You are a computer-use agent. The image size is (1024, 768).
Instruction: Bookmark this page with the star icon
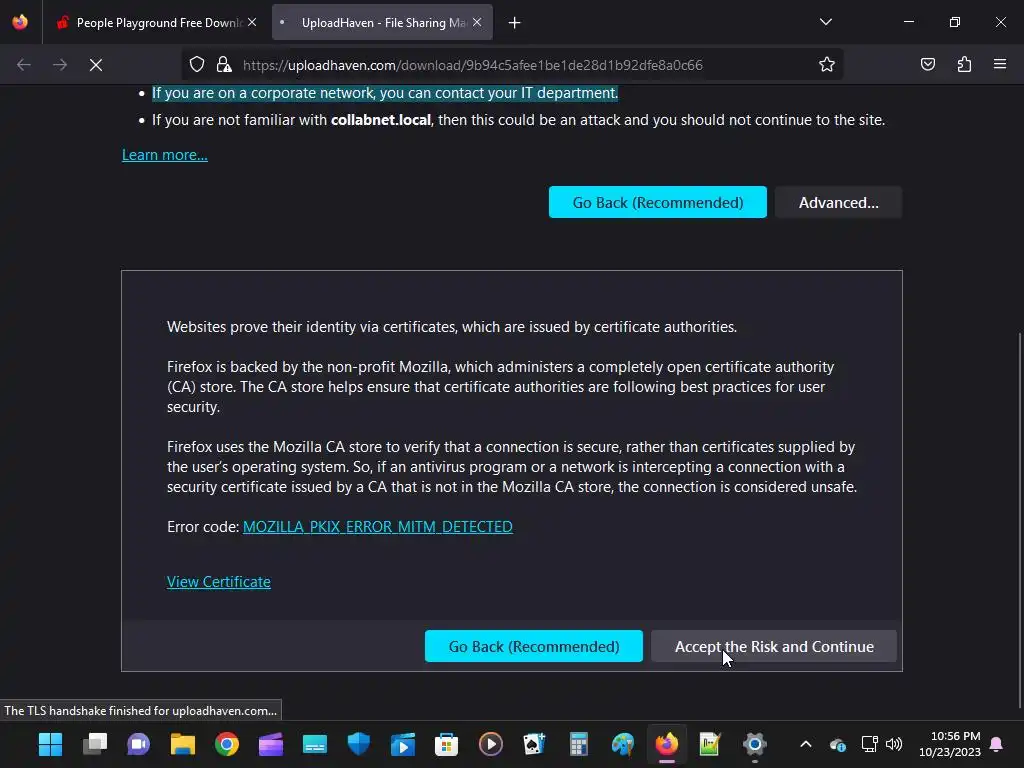click(827, 65)
